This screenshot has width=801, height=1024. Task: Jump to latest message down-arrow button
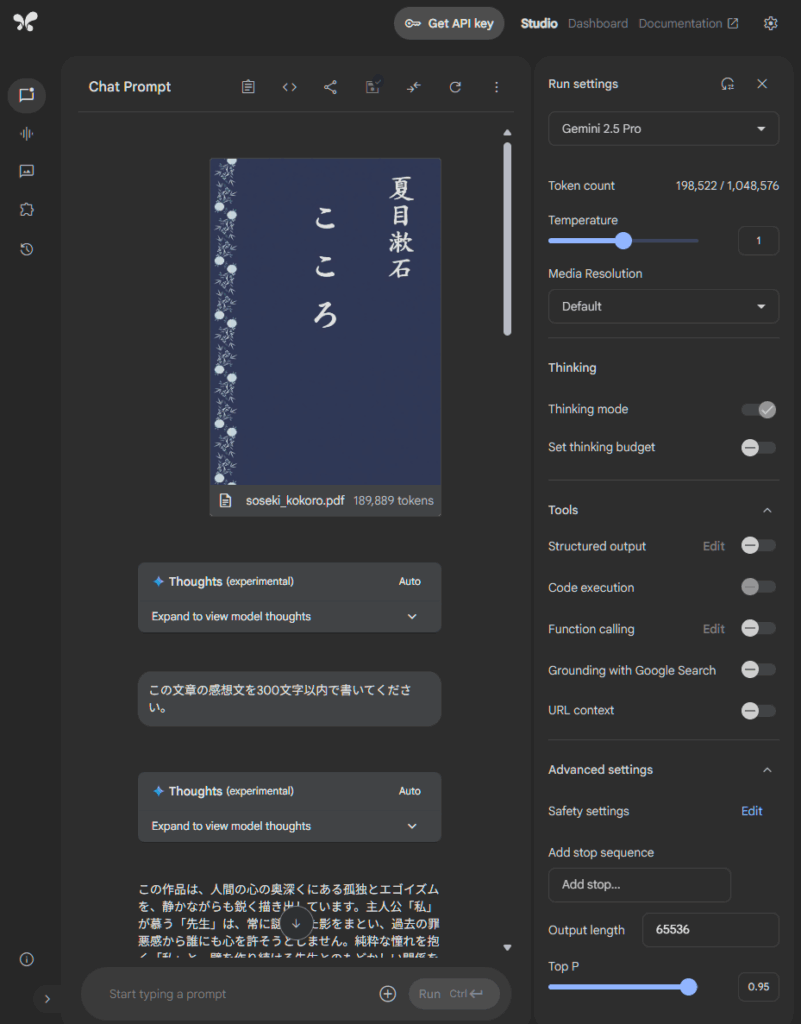pos(296,923)
